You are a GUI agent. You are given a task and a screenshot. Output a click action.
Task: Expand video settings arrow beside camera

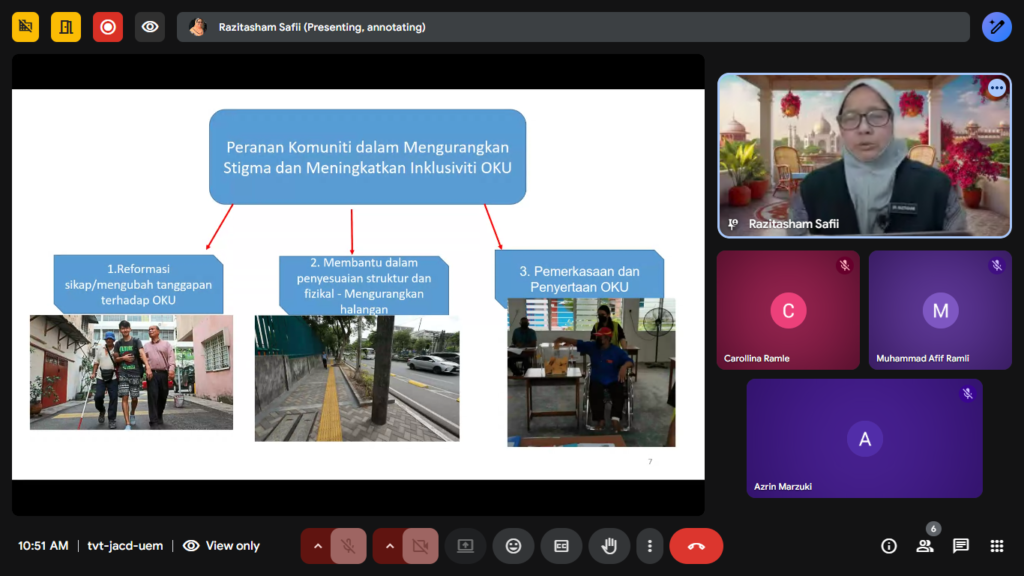390,546
